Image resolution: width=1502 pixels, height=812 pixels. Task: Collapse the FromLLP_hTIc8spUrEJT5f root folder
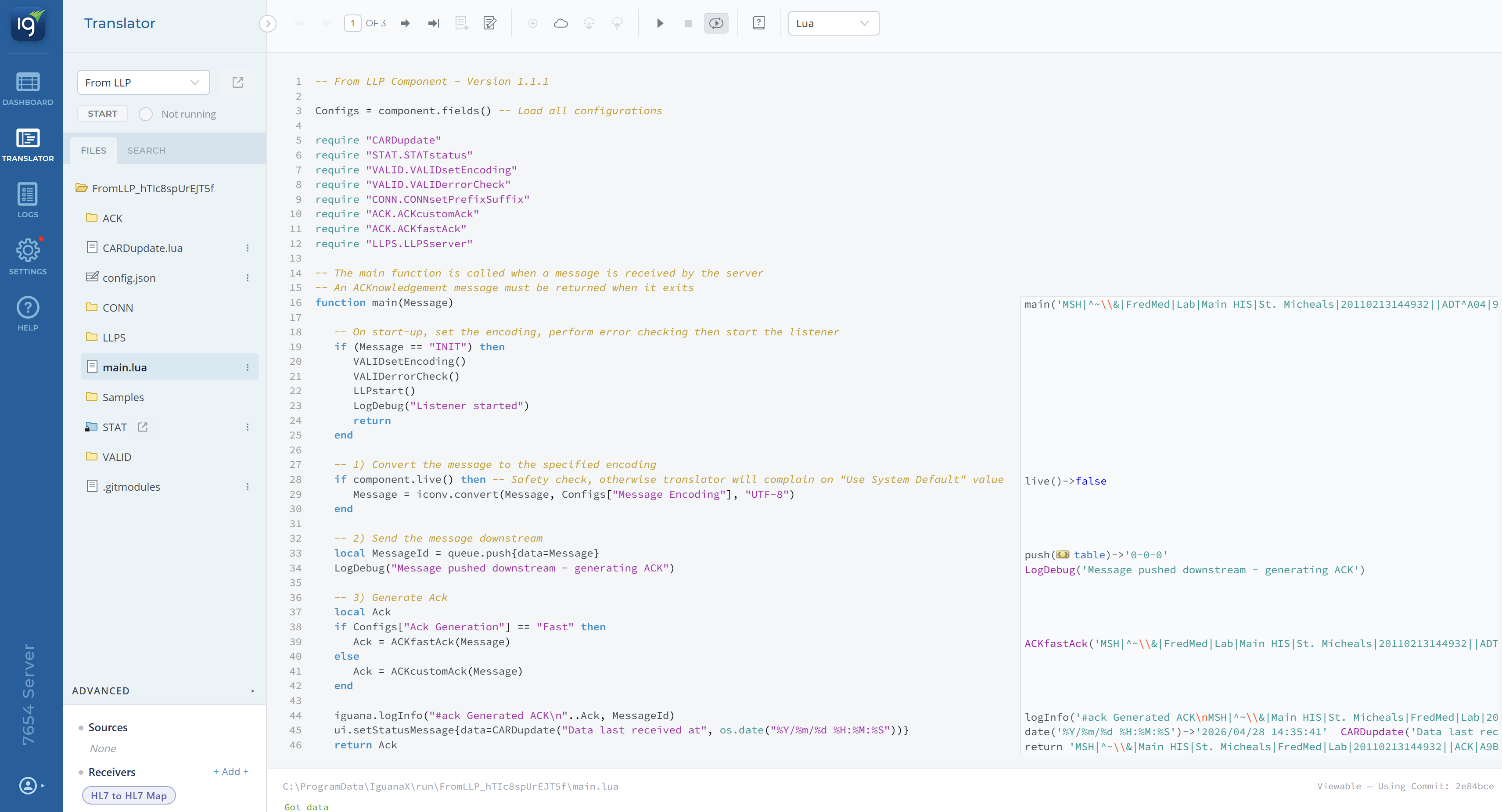coord(144,188)
